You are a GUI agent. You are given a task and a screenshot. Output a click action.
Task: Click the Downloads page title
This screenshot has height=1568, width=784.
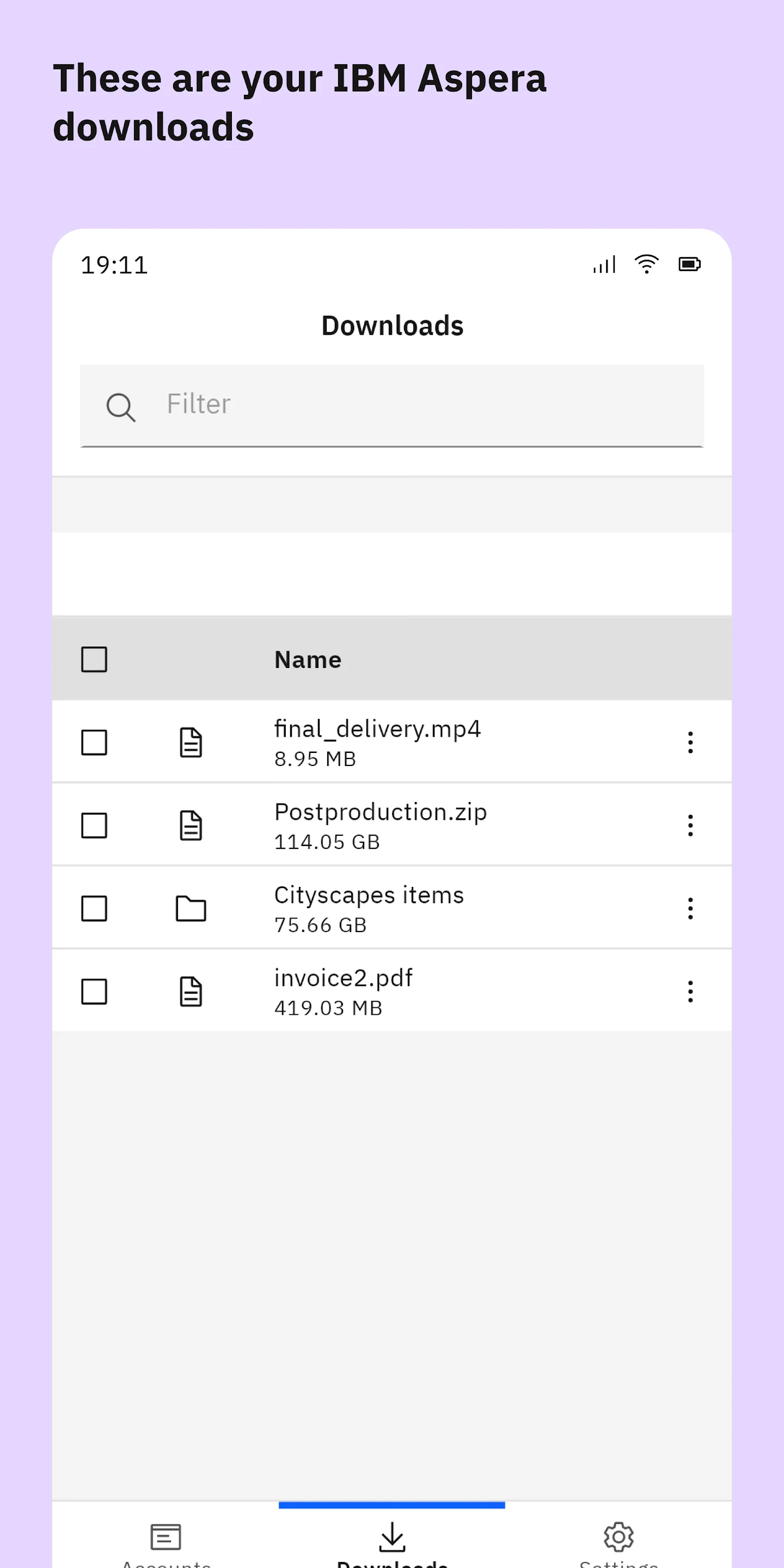click(392, 326)
